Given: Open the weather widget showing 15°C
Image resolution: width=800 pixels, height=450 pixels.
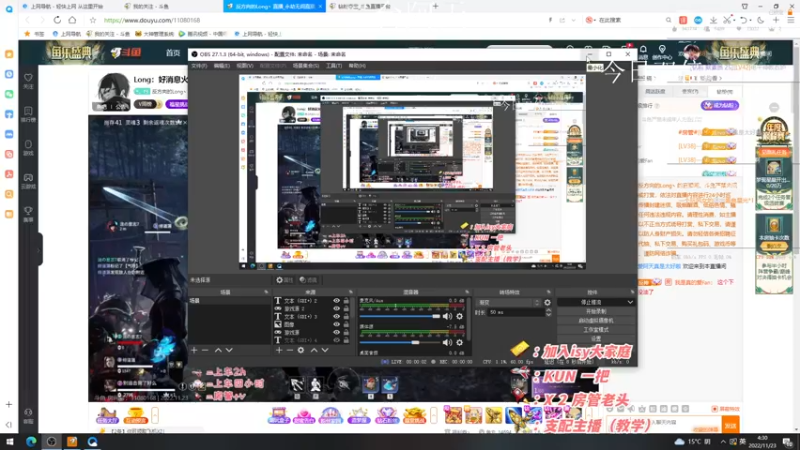Looking at the screenshot, I should [x=692, y=441].
